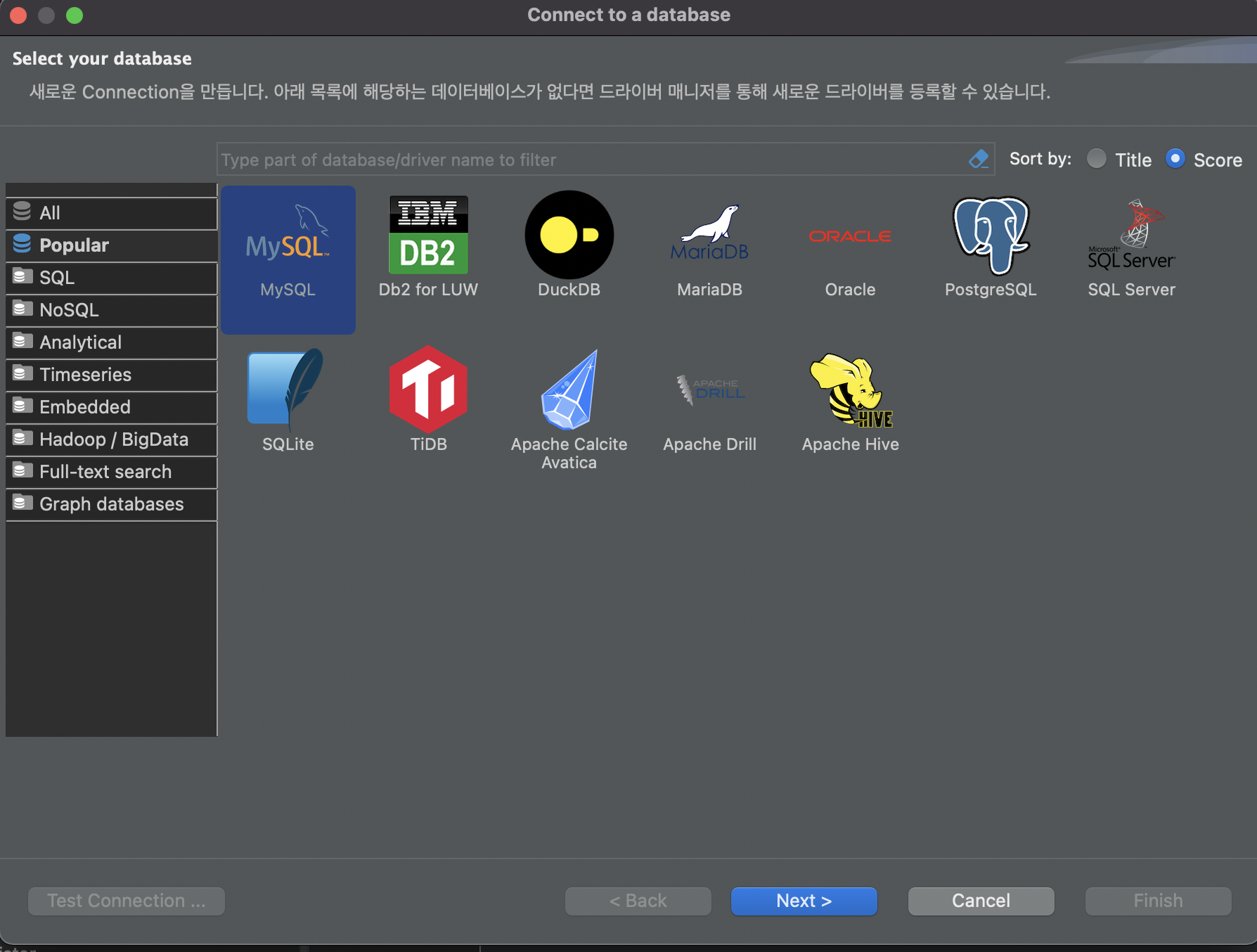1257x952 pixels.
Task: Click the Next > button
Action: [x=804, y=901]
